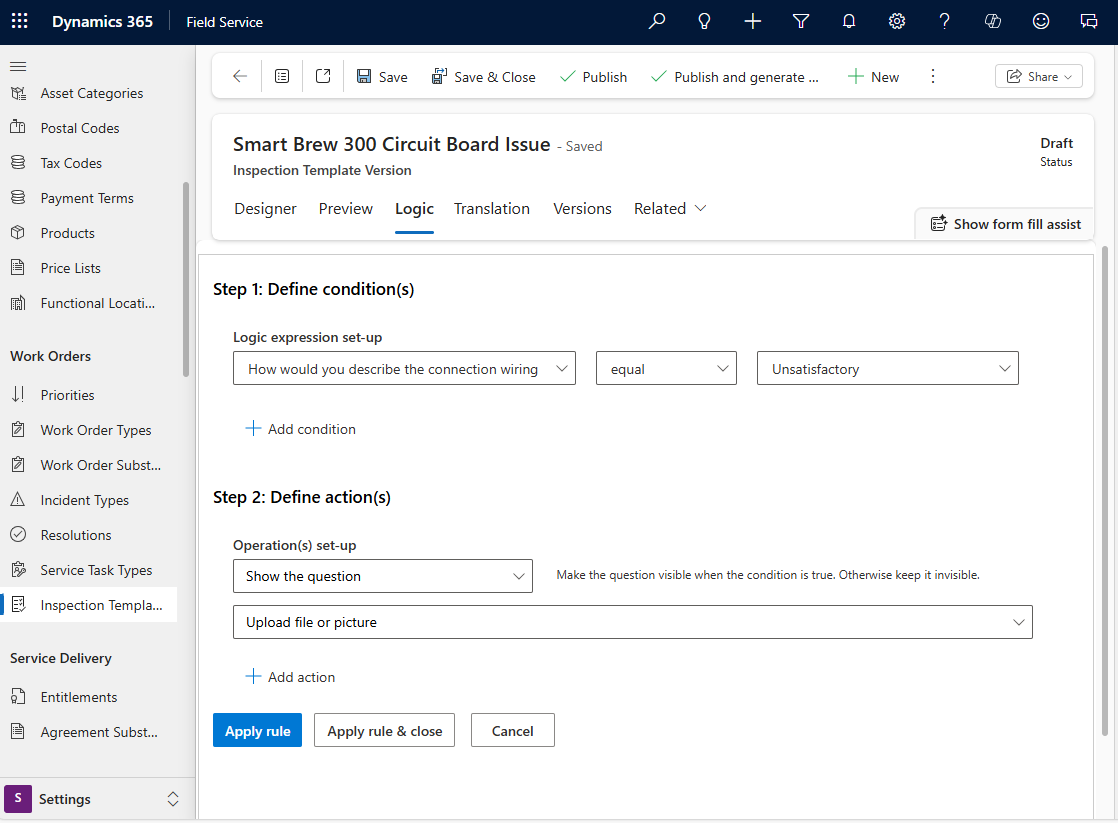Open Service Task Types in sidebar
Viewport: 1118px width, 823px height.
coord(88,570)
